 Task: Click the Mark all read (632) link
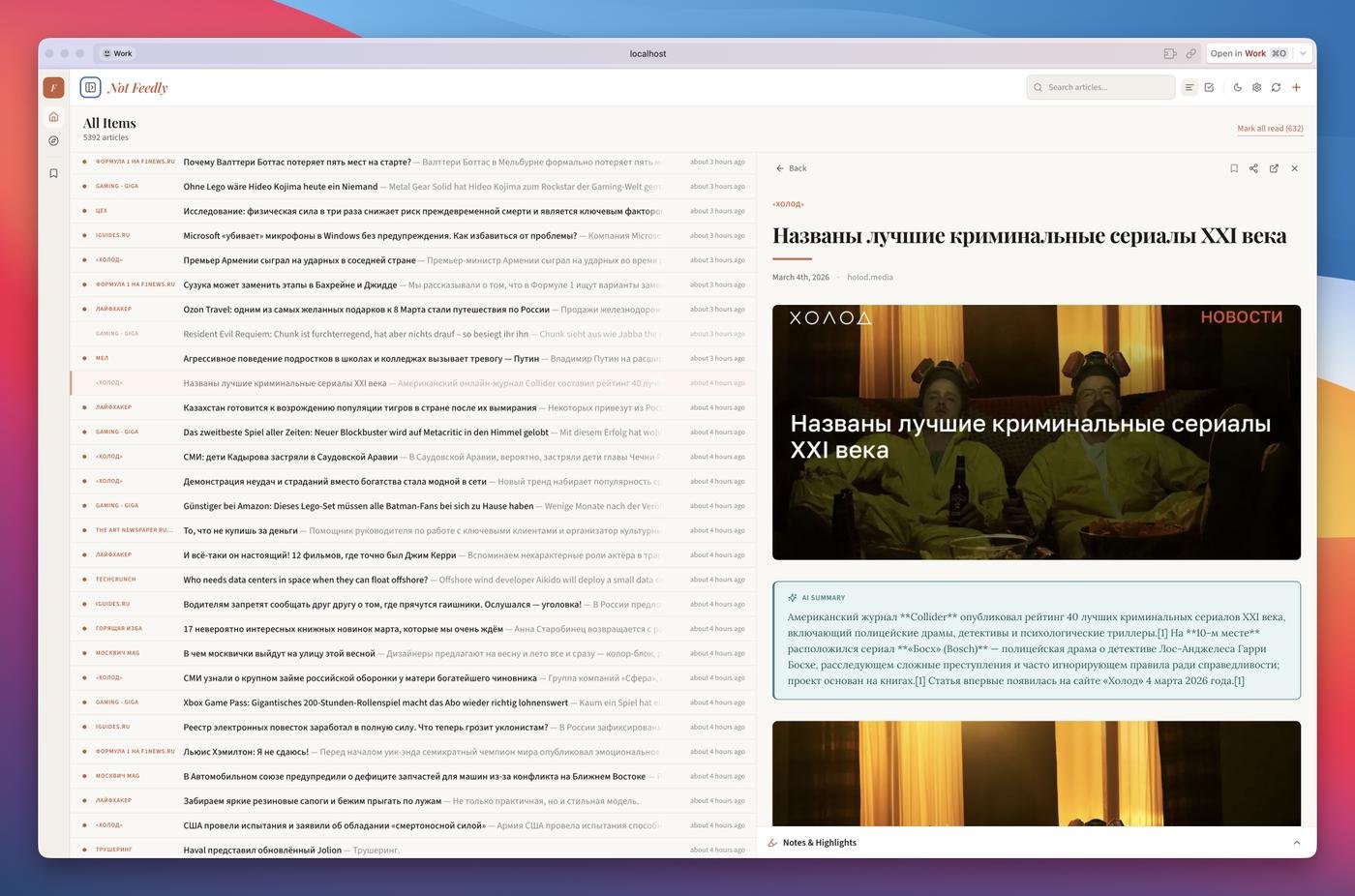(x=1270, y=129)
